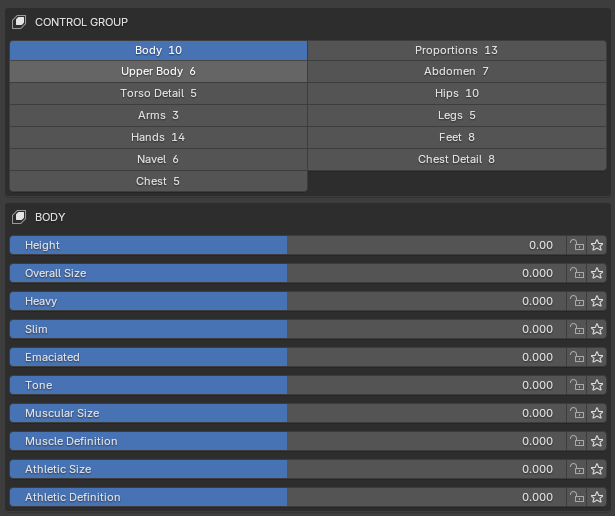Lock the Height slider
This screenshot has height=516, width=615.
[577, 245]
